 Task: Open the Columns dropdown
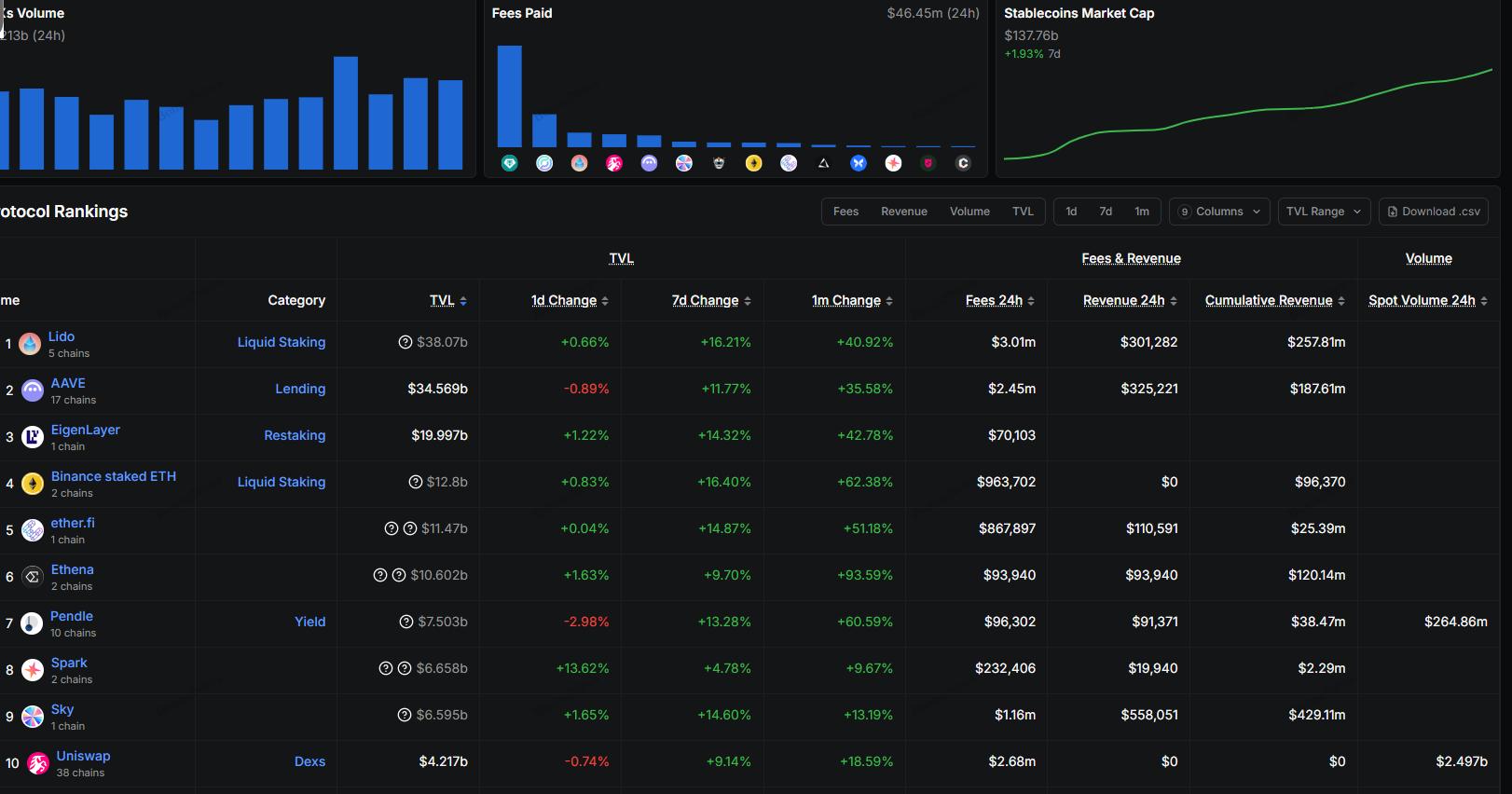[x=1219, y=212]
